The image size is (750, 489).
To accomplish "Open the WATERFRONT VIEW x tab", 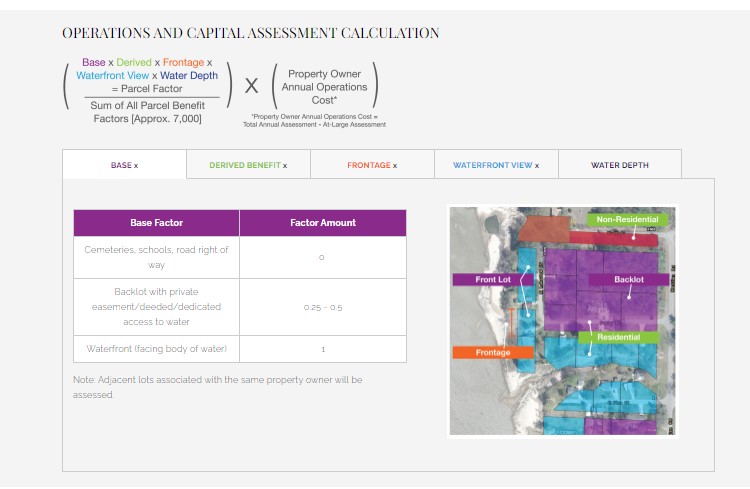I will pos(495,165).
